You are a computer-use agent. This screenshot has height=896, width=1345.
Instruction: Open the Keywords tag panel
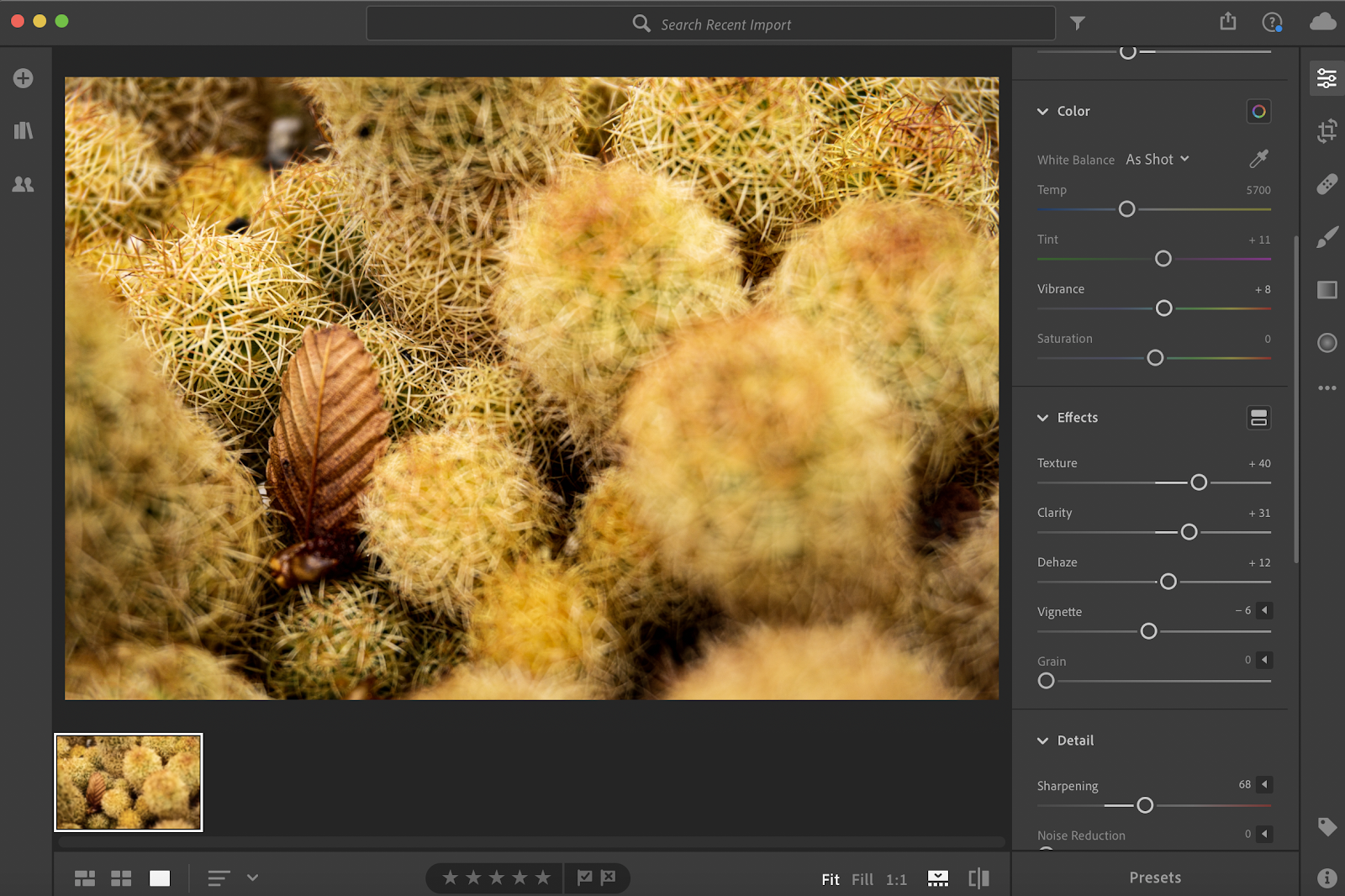pos(1327,827)
